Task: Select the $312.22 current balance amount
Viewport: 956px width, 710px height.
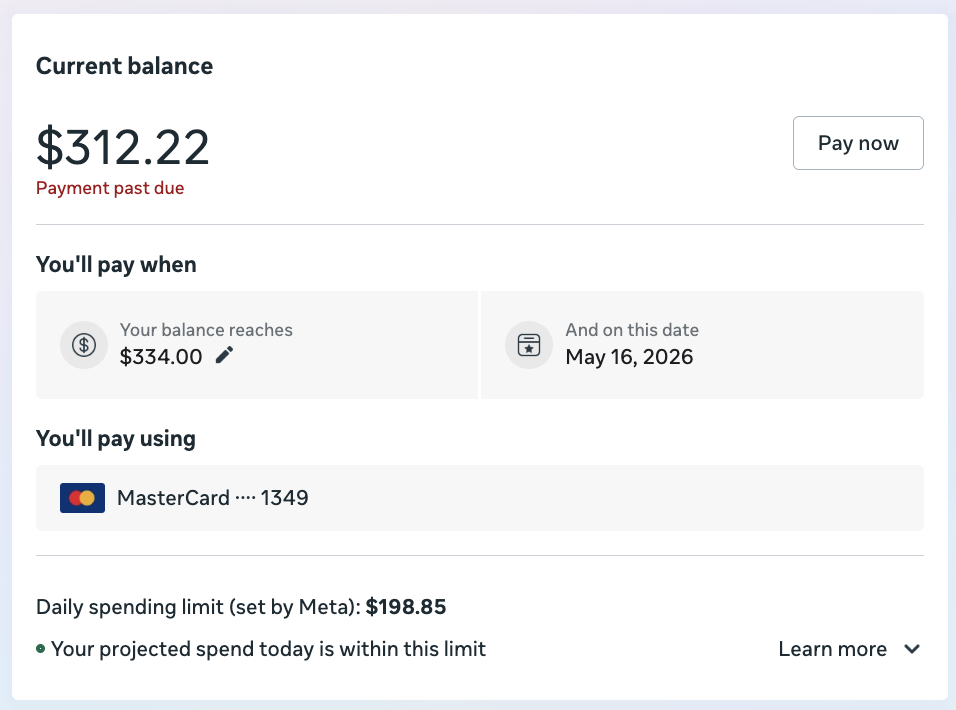Action: [x=123, y=147]
